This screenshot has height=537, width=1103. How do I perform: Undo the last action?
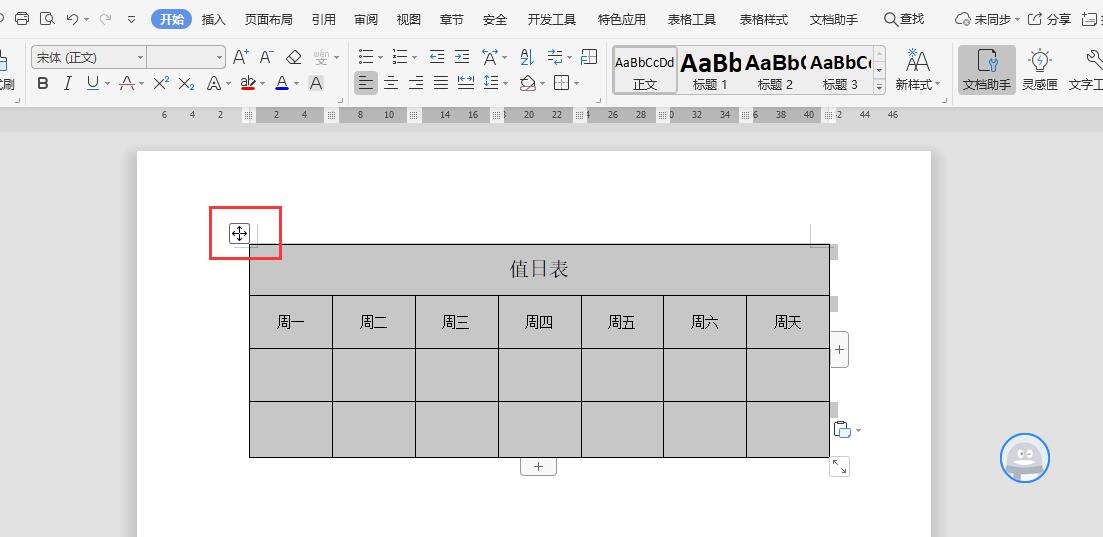[72, 19]
